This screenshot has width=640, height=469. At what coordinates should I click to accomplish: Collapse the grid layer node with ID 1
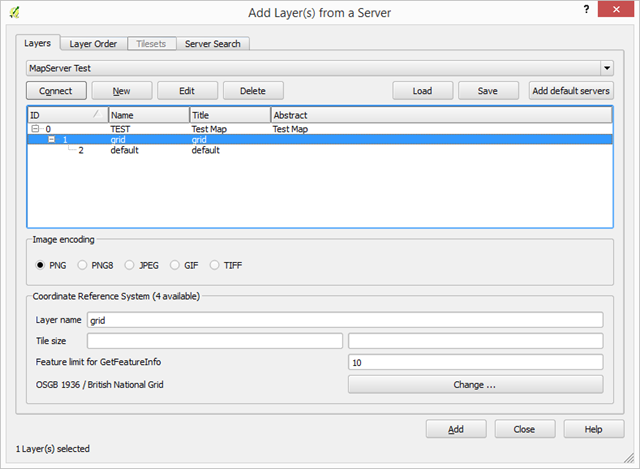pos(51,140)
